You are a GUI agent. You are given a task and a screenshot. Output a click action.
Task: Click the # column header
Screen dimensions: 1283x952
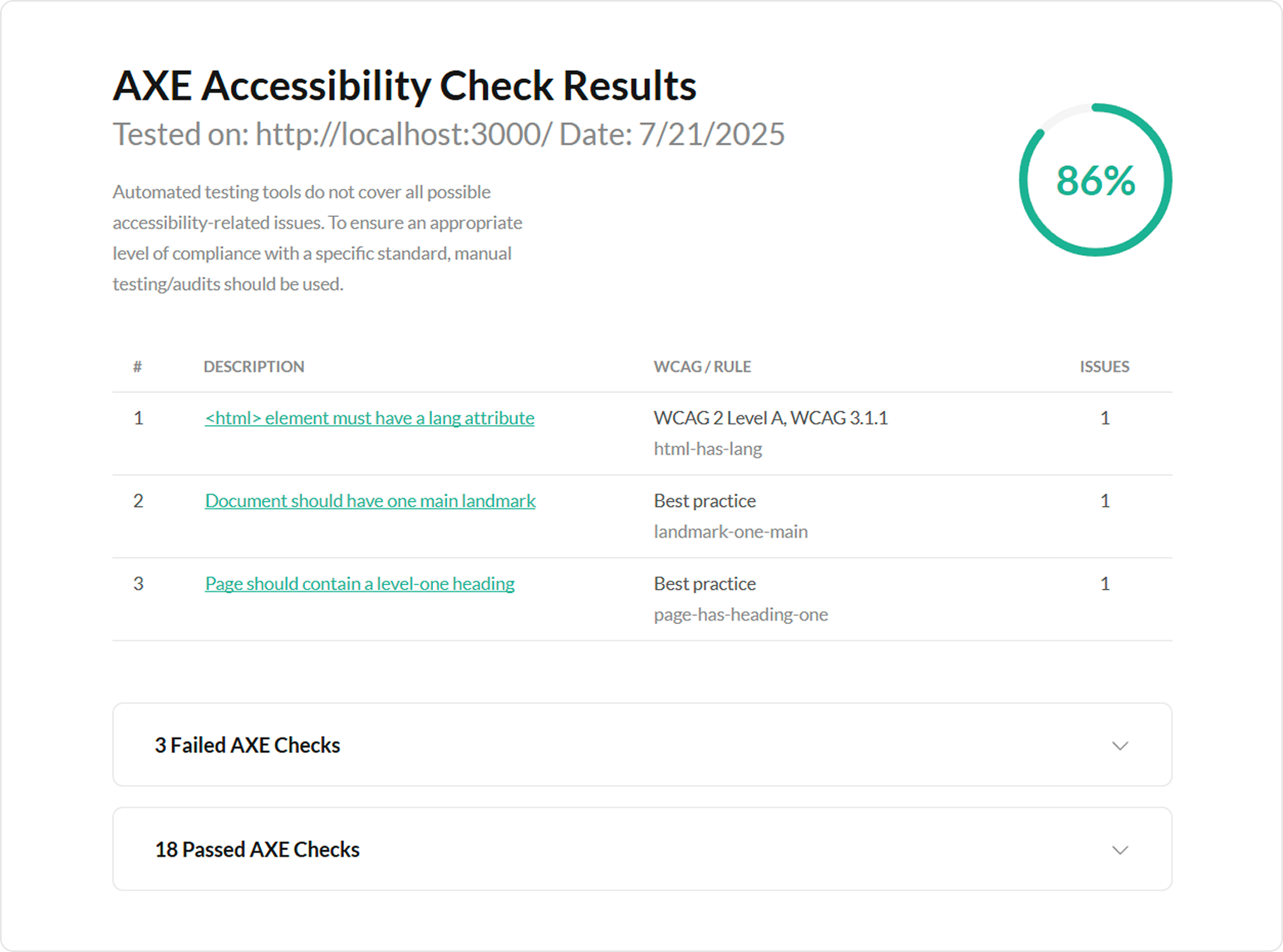138,366
